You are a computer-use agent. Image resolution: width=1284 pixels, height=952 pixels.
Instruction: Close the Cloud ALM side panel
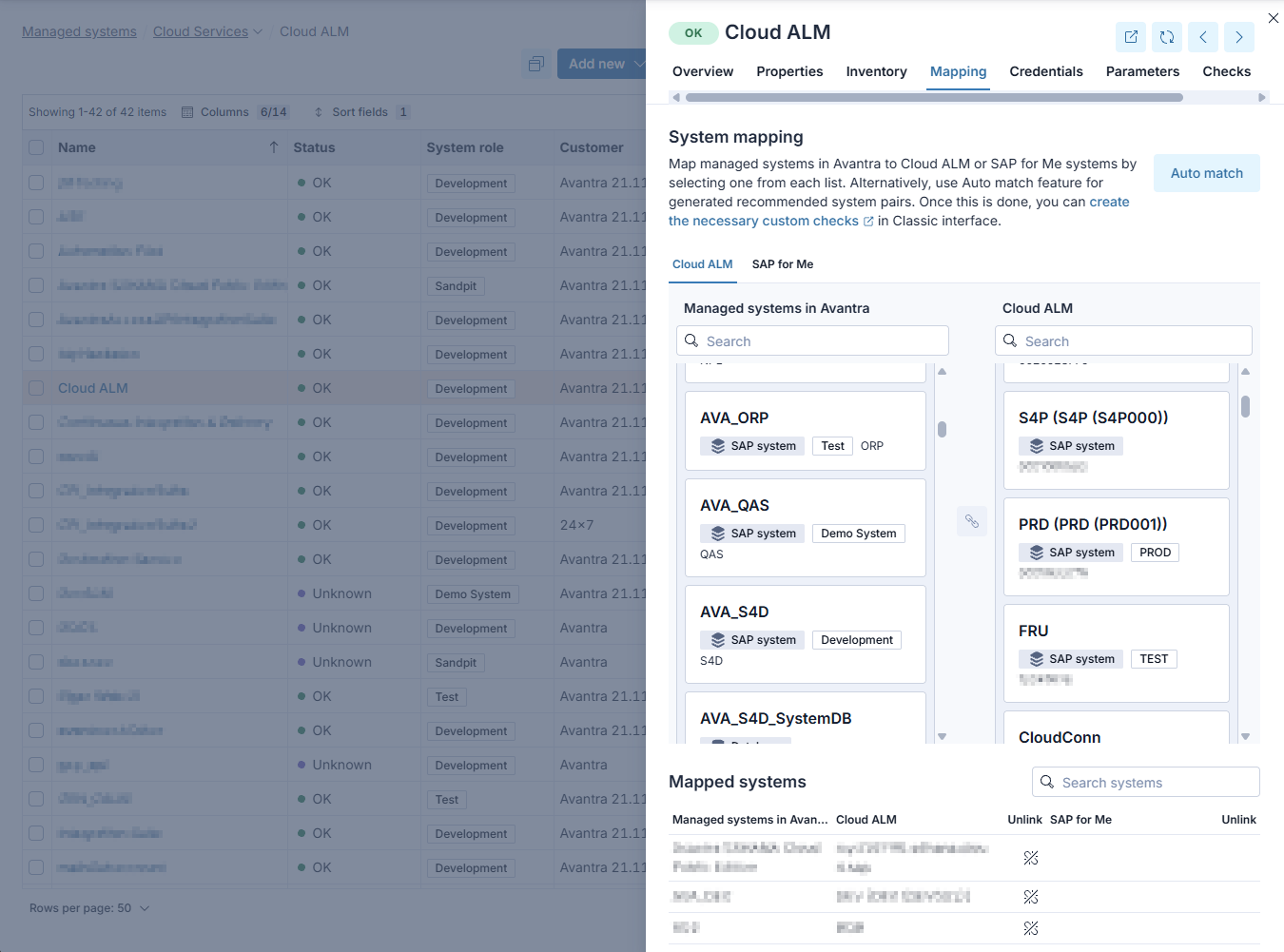1273,17
